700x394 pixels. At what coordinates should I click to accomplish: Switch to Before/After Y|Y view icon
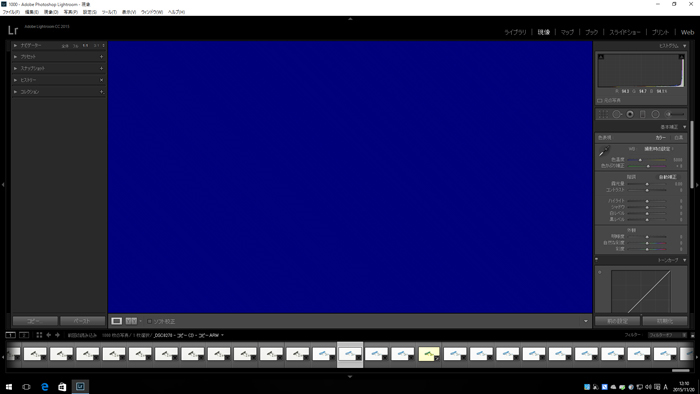click(x=131, y=321)
